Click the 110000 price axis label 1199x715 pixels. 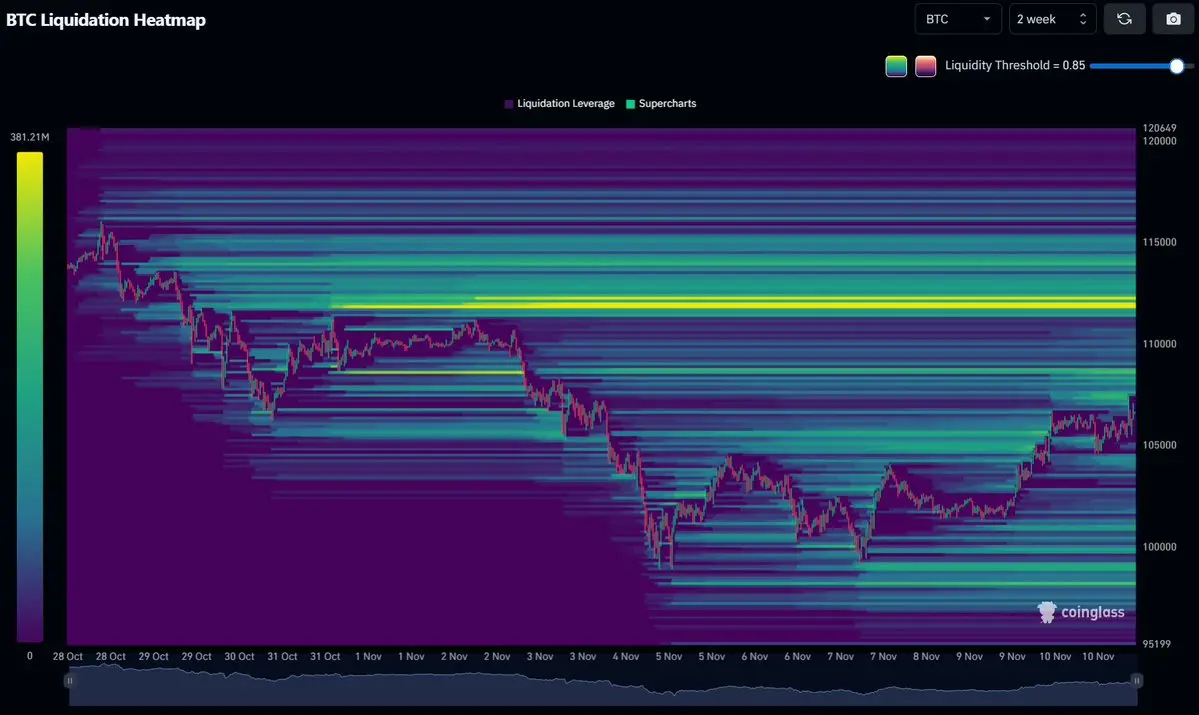pyautogui.click(x=1159, y=344)
